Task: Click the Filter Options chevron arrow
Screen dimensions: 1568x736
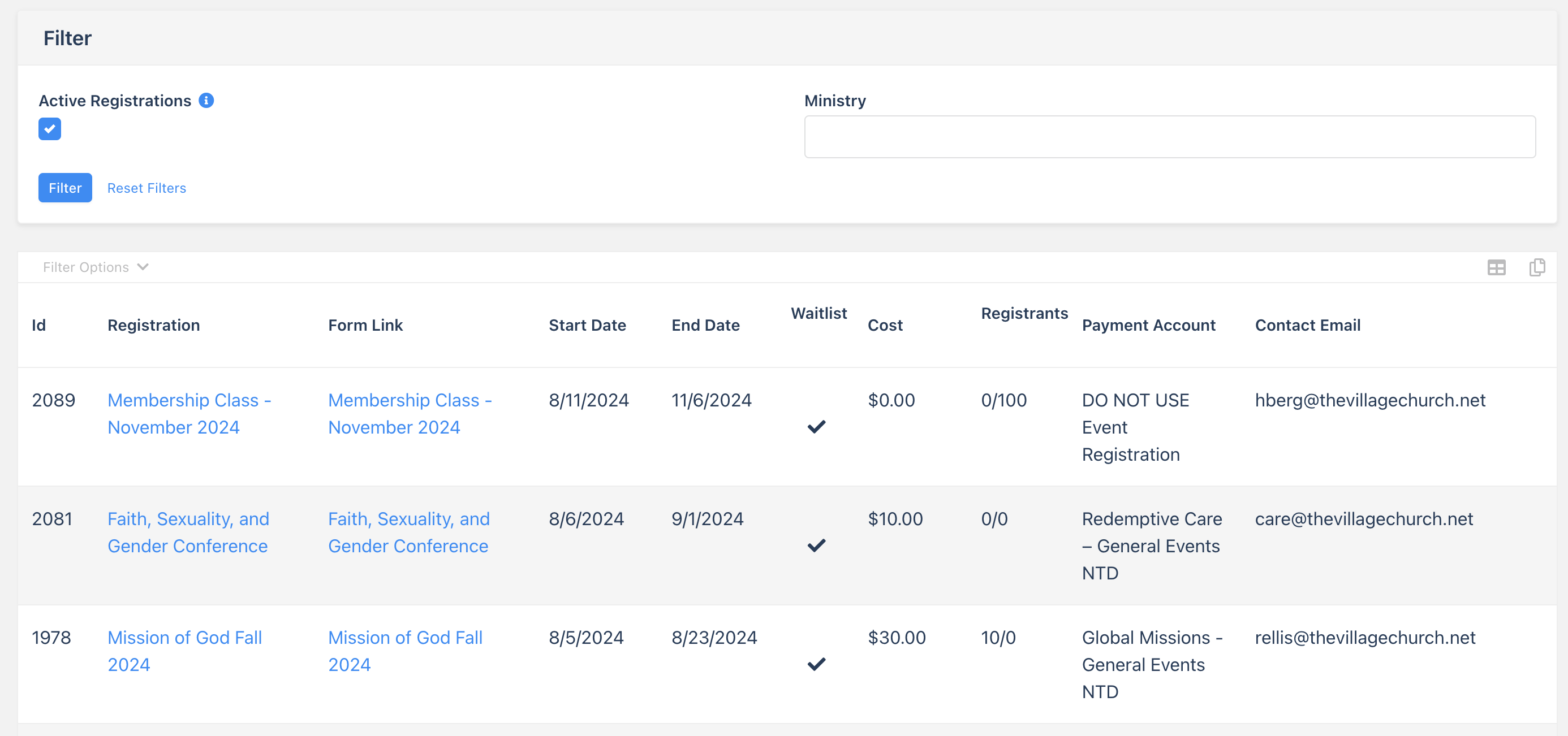Action: (x=143, y=267)
